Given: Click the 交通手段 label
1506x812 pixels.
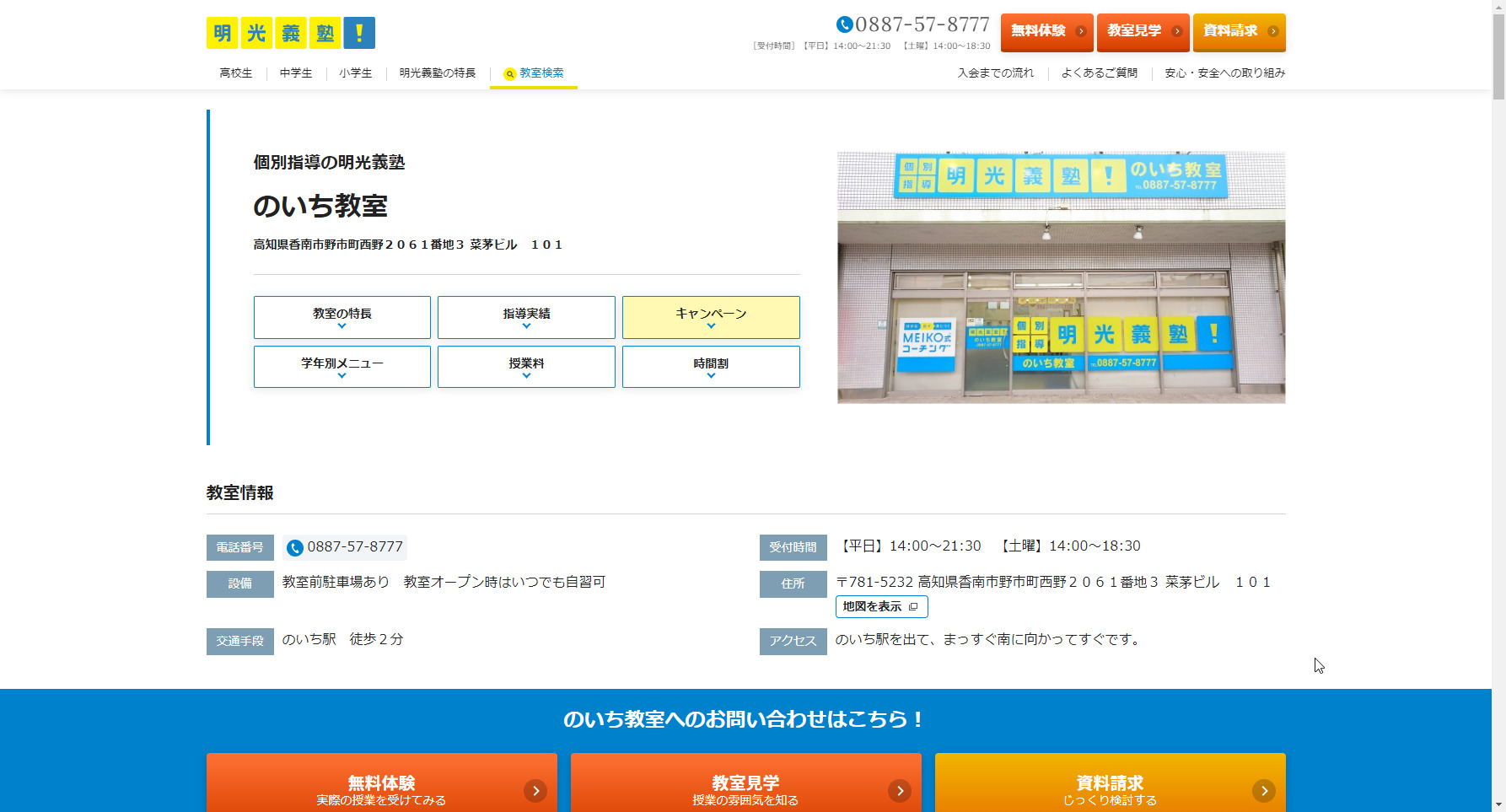Looking at the screenshot, I should coord(240,642).
